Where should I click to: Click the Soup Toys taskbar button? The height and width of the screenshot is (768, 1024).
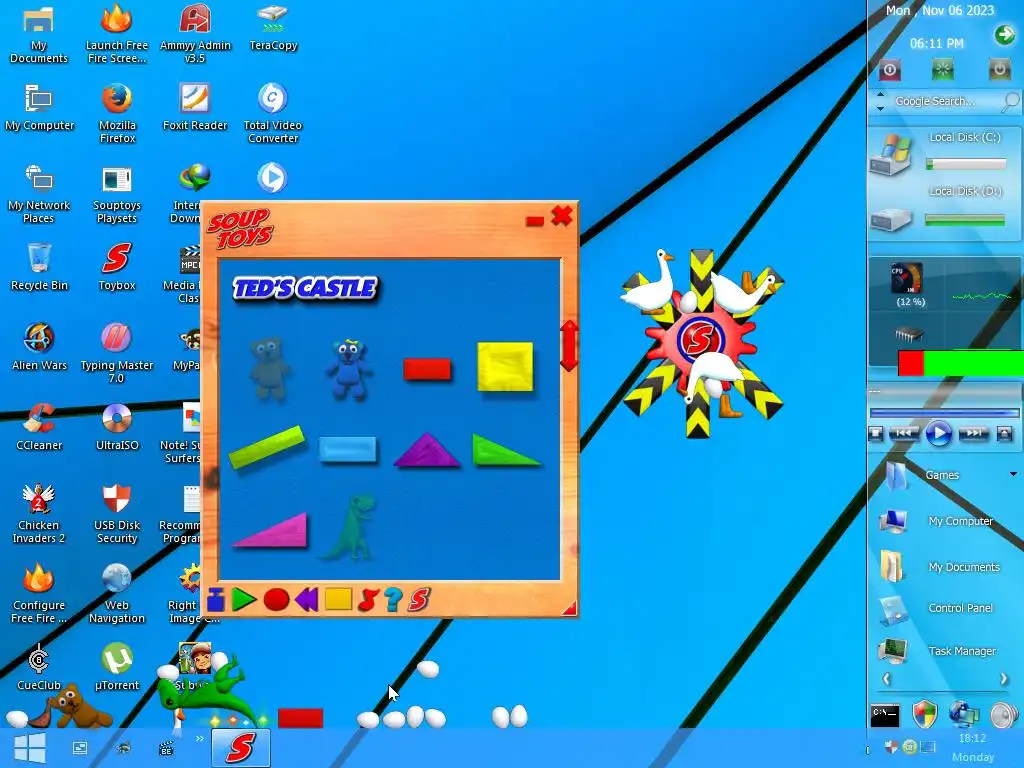click(x=240, y=748)
